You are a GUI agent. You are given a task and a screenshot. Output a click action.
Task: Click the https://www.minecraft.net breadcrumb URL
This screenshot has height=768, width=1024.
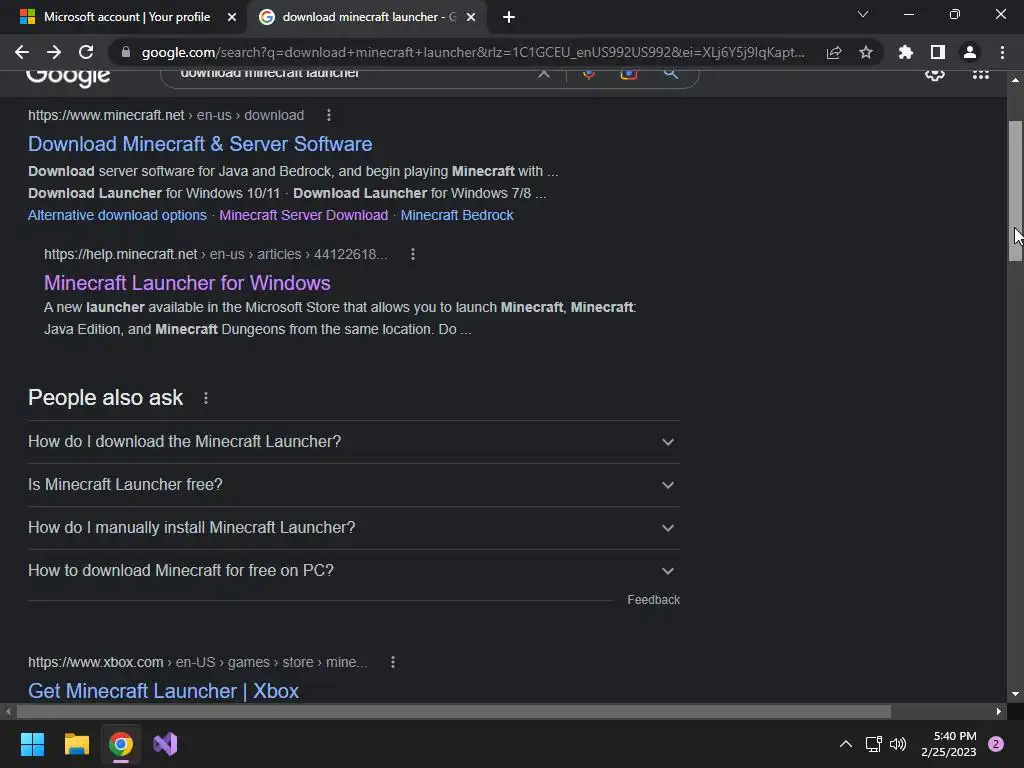(106, 115)
